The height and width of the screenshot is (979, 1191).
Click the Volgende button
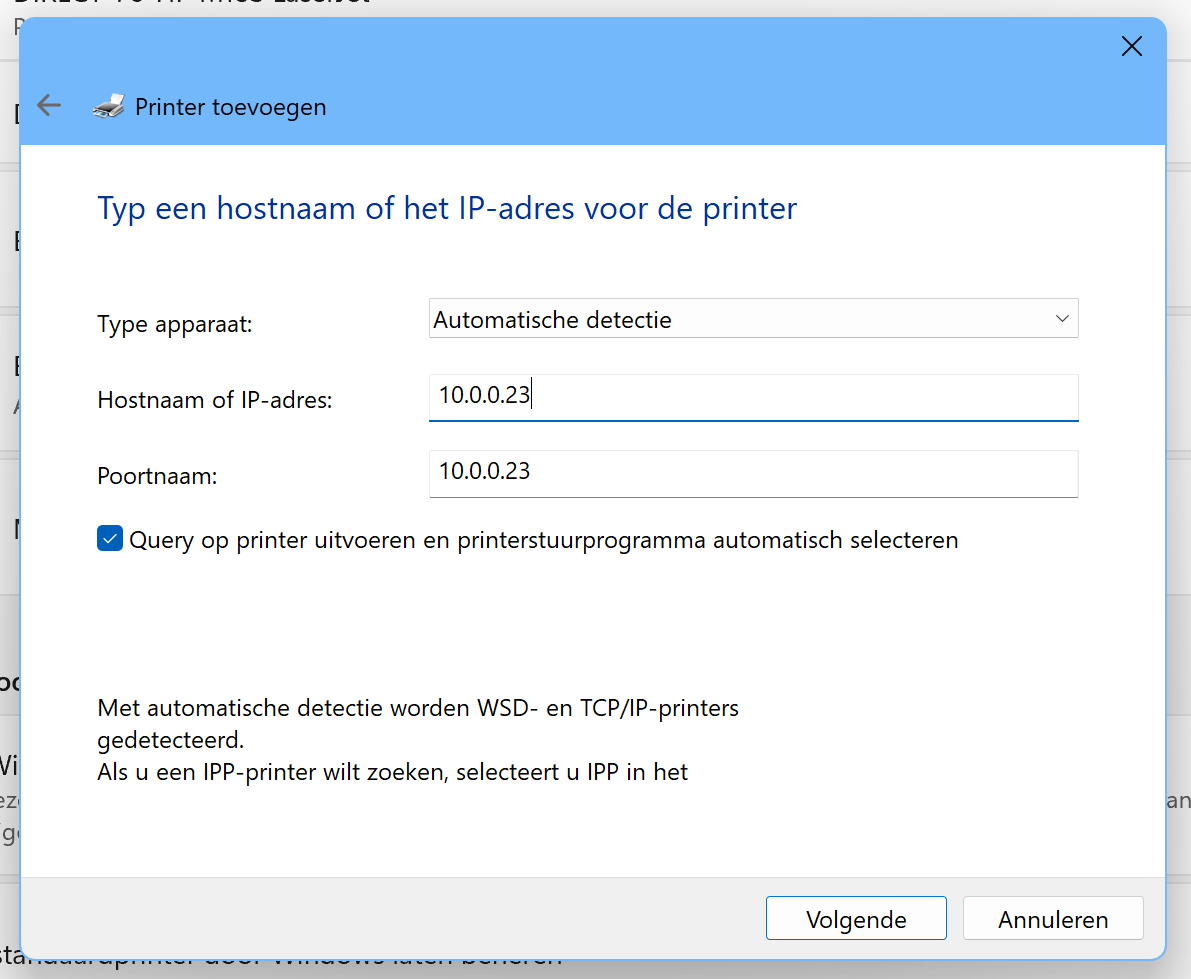[855, 919]
